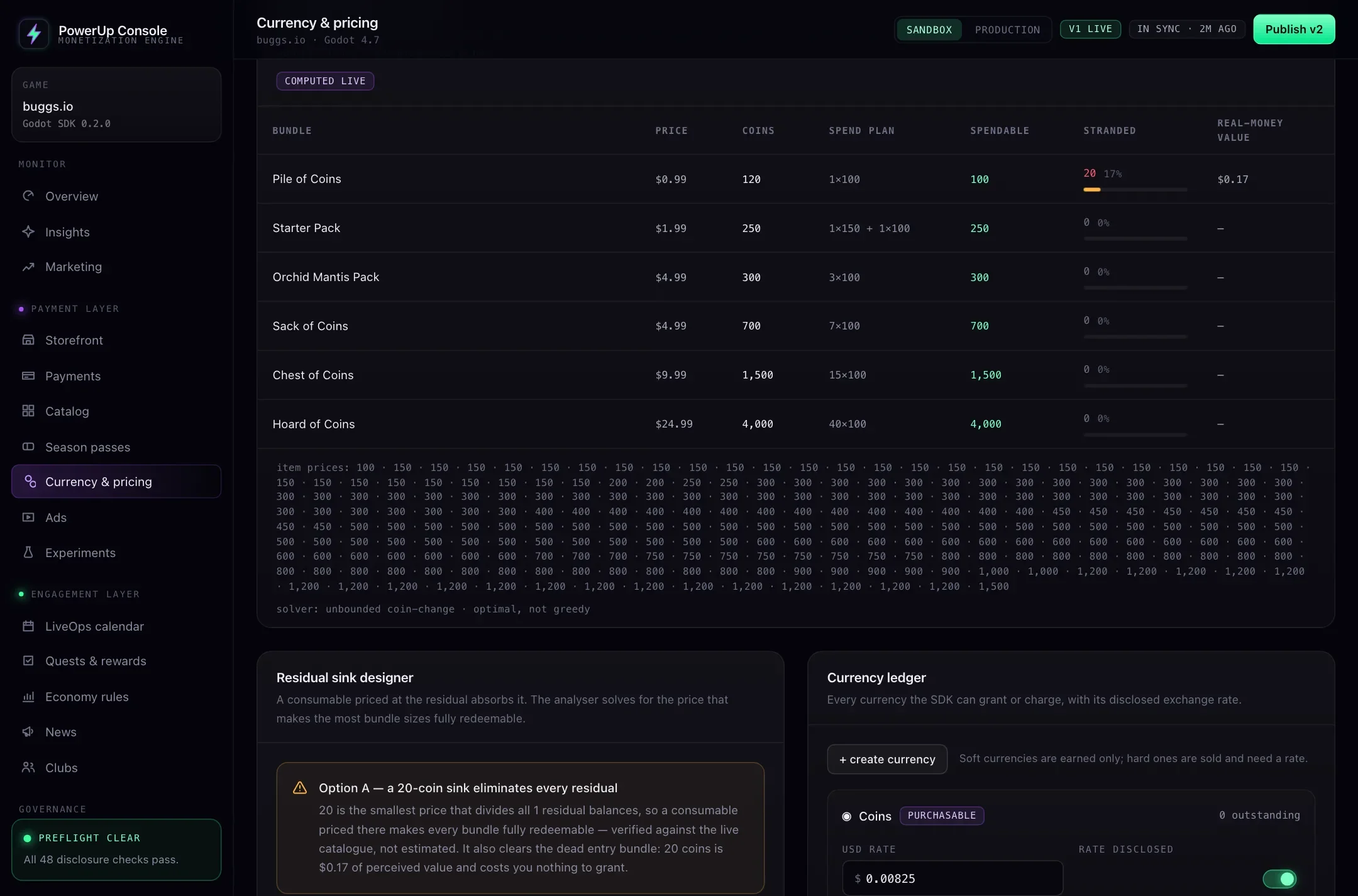Open Overview via its gauge icon
Screen dimensions: 1358x896
(x=28, y=196)
